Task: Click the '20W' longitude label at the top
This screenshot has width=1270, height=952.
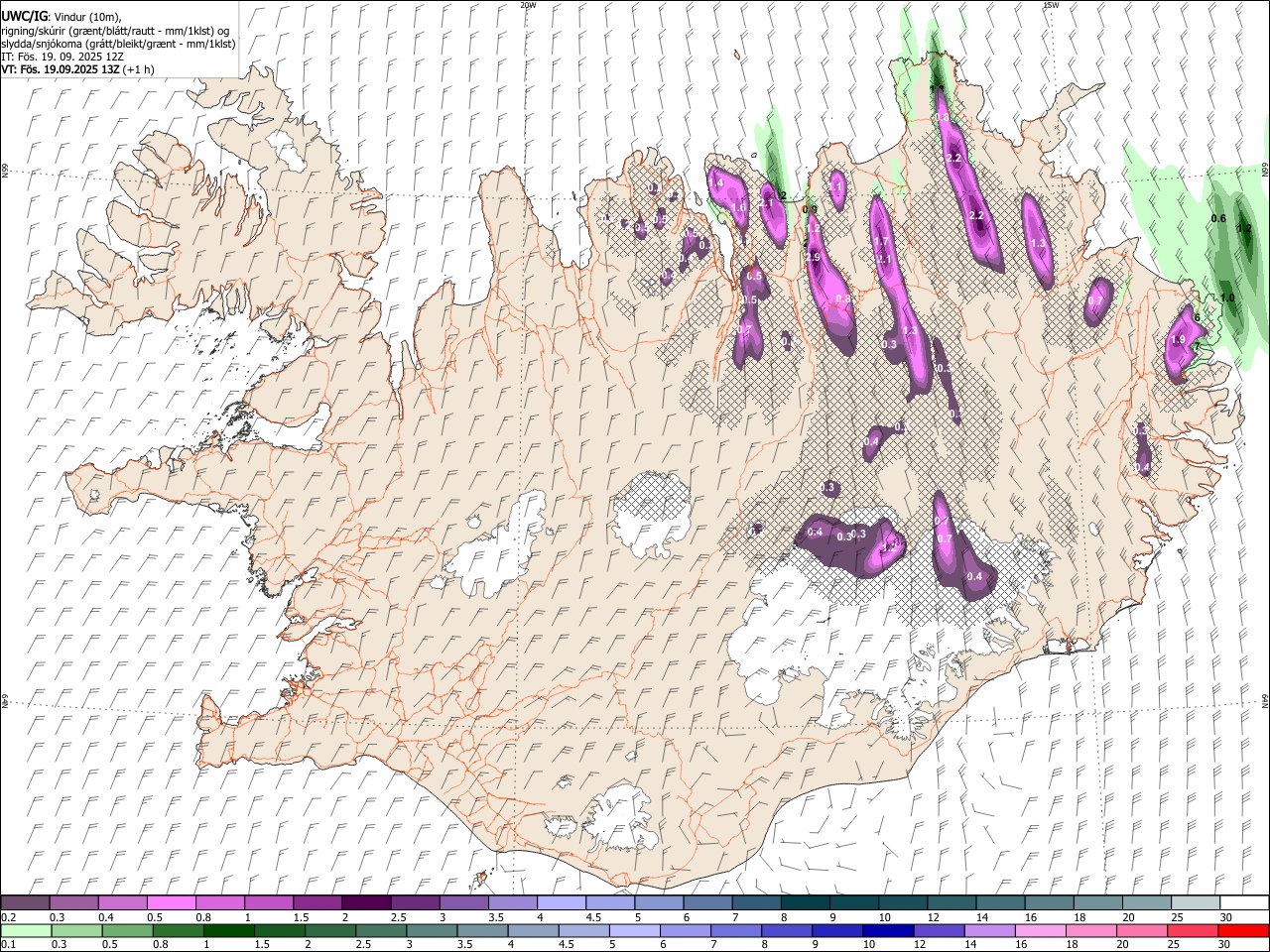Action: pyautogui.click(x=528, y=5)
